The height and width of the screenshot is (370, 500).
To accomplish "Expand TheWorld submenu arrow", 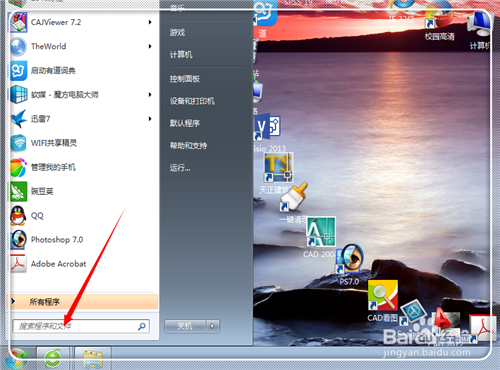I will click(150, 46).
